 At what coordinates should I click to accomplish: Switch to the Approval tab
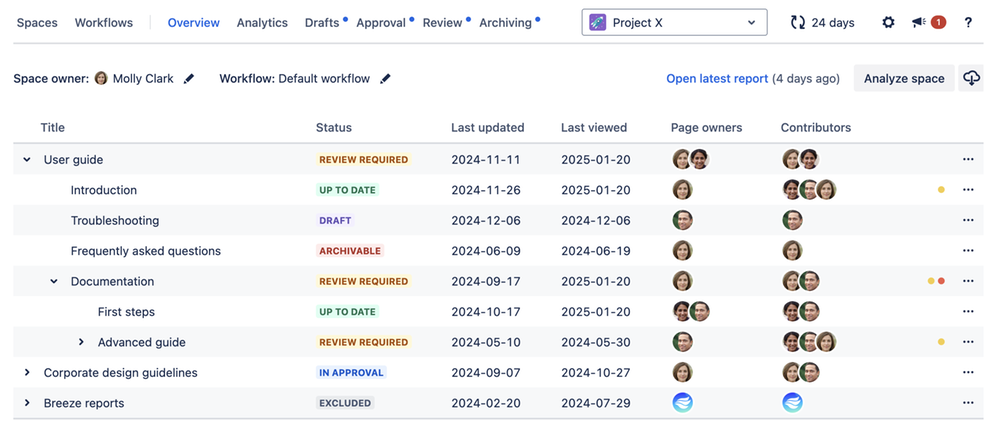tap(381, 22)
